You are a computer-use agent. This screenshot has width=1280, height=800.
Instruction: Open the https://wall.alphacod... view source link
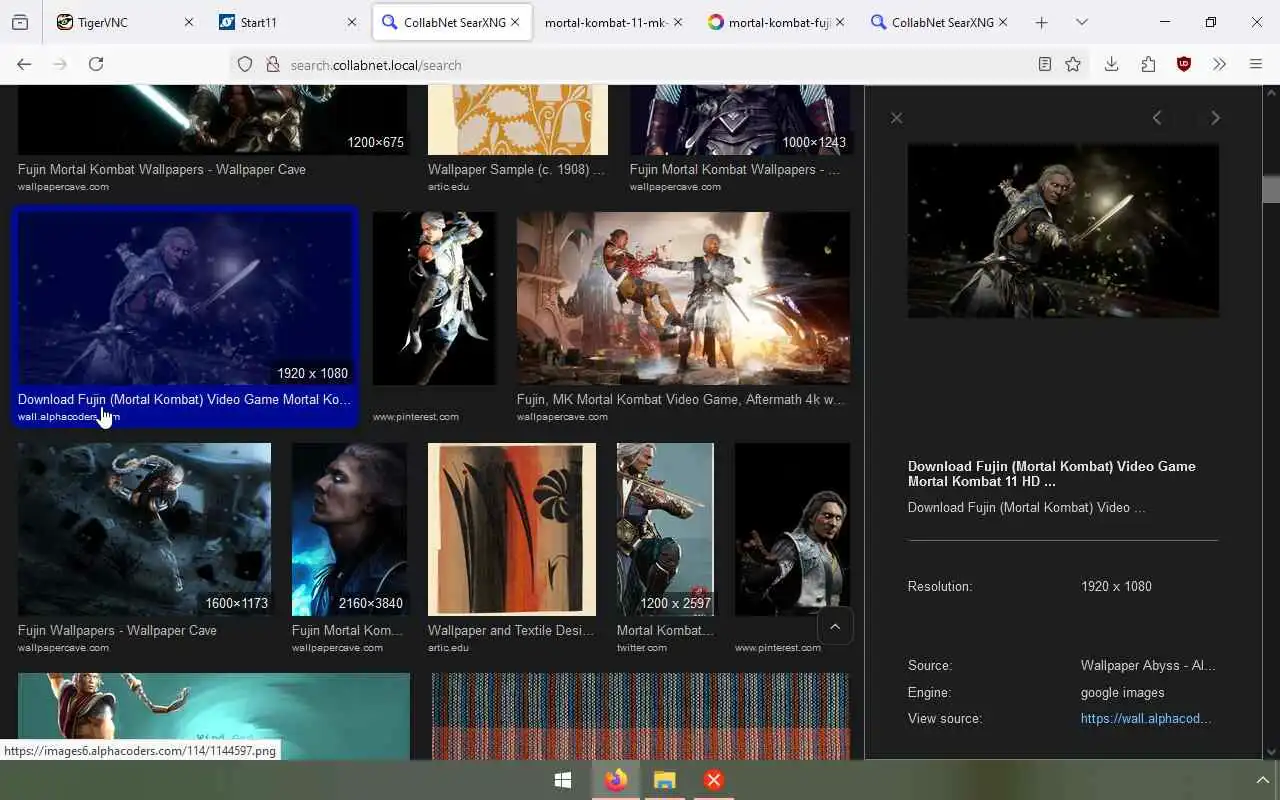click(x=1146, y=718)
